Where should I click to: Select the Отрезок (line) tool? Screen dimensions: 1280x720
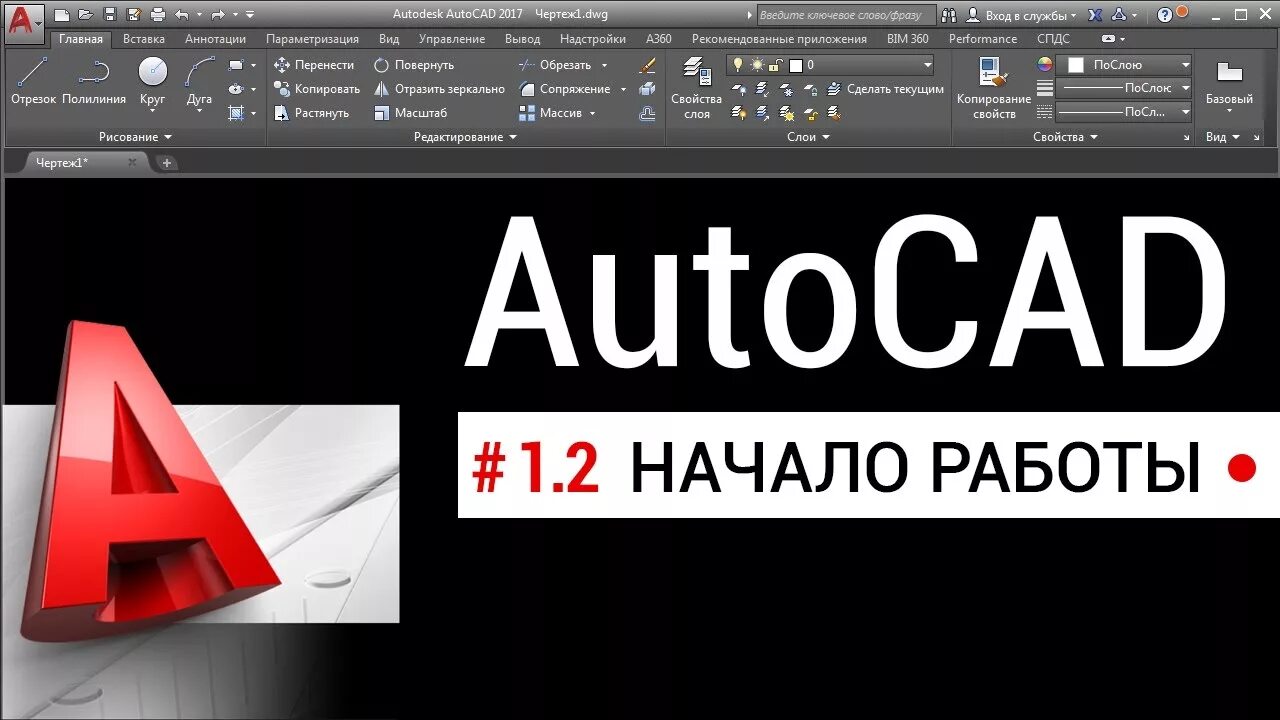click(x=33, y=80)
